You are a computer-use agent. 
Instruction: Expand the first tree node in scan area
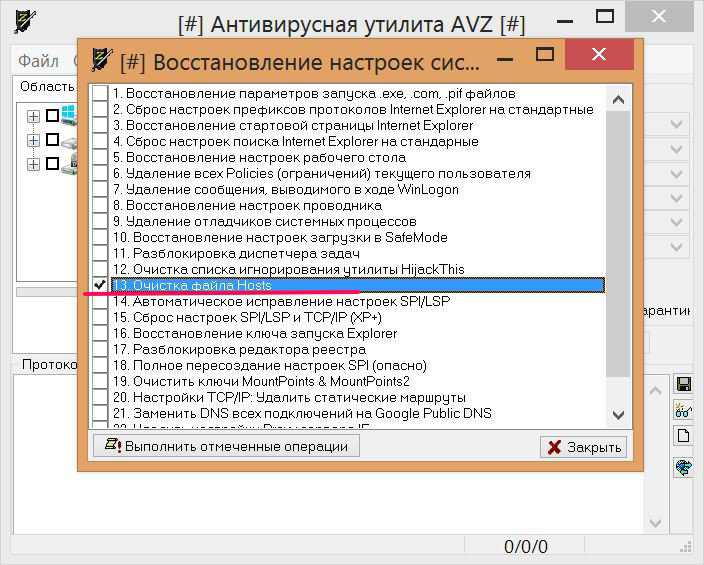[33, 116]
